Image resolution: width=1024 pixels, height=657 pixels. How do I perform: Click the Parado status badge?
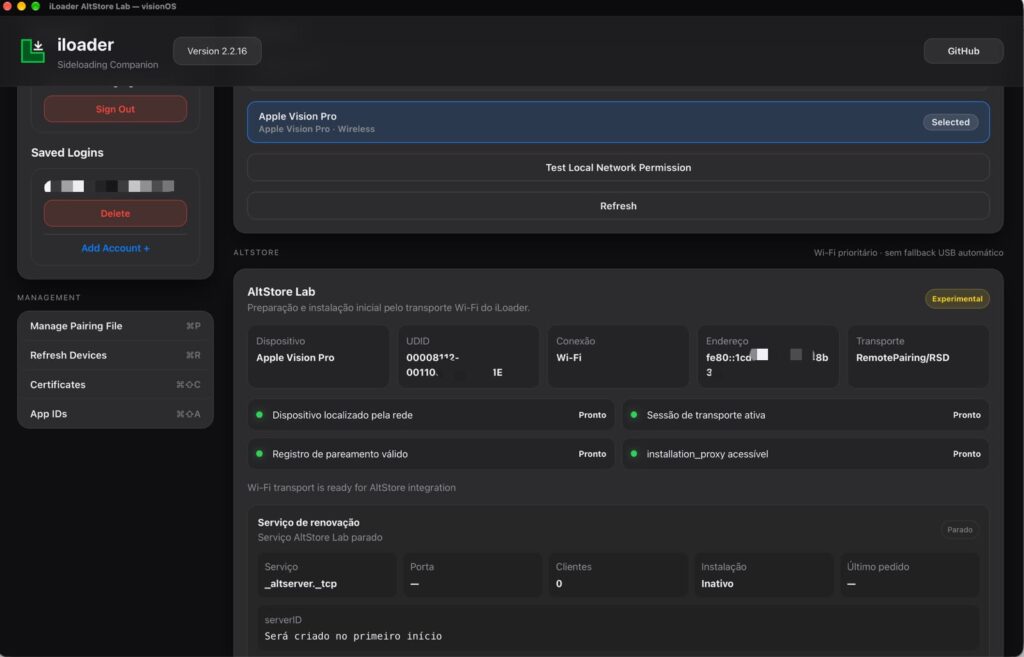click(x=959, y=530)
